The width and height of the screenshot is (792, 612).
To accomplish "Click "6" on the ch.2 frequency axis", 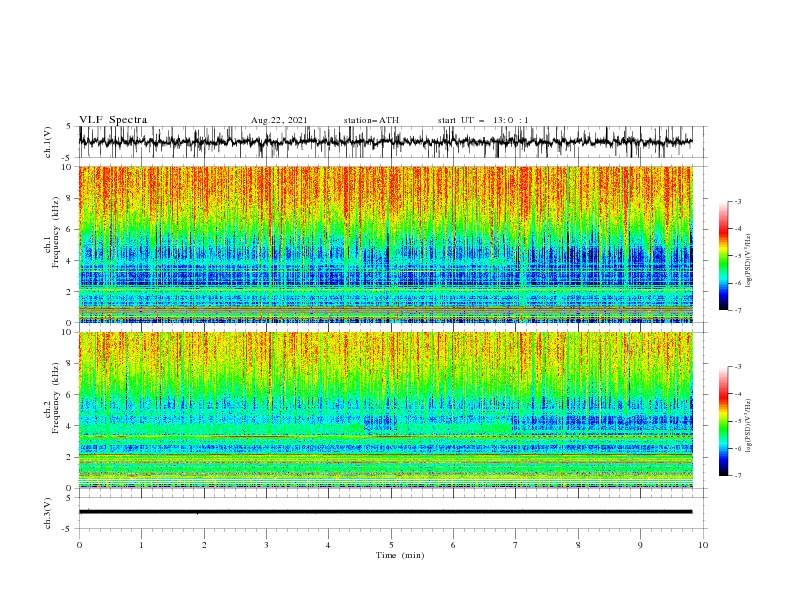I will point(70,395).
